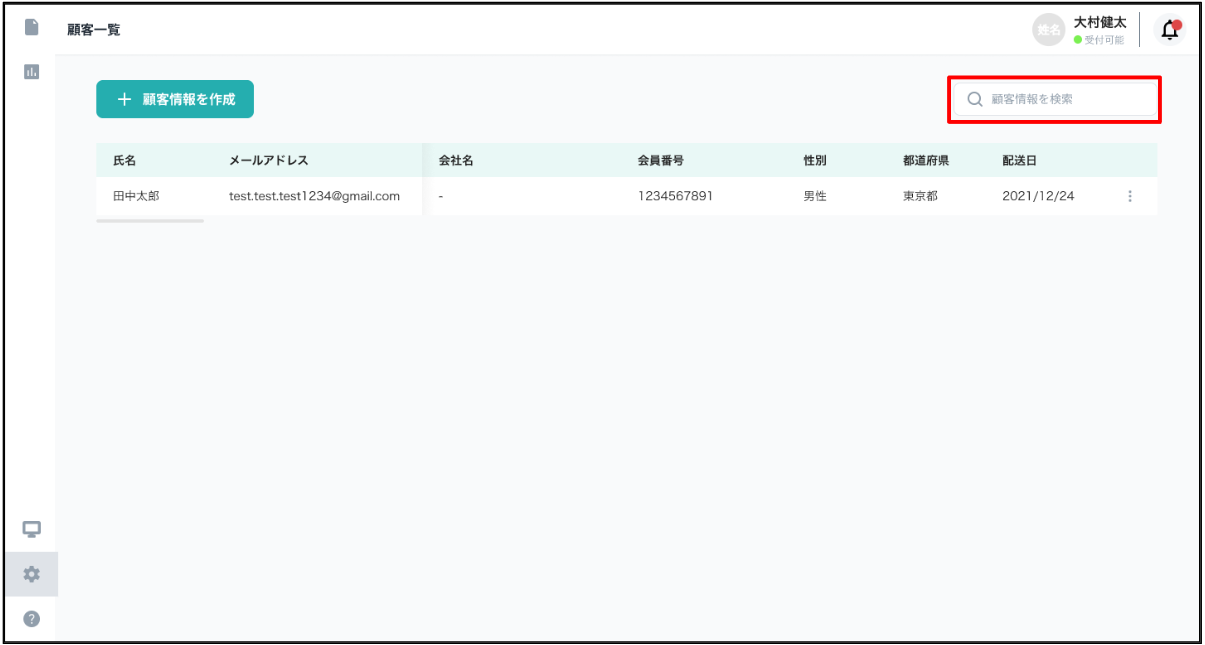Focus the 顧客情報を検索 search field
This screenshot has width=1205, height=645.
click(1055, 99)
